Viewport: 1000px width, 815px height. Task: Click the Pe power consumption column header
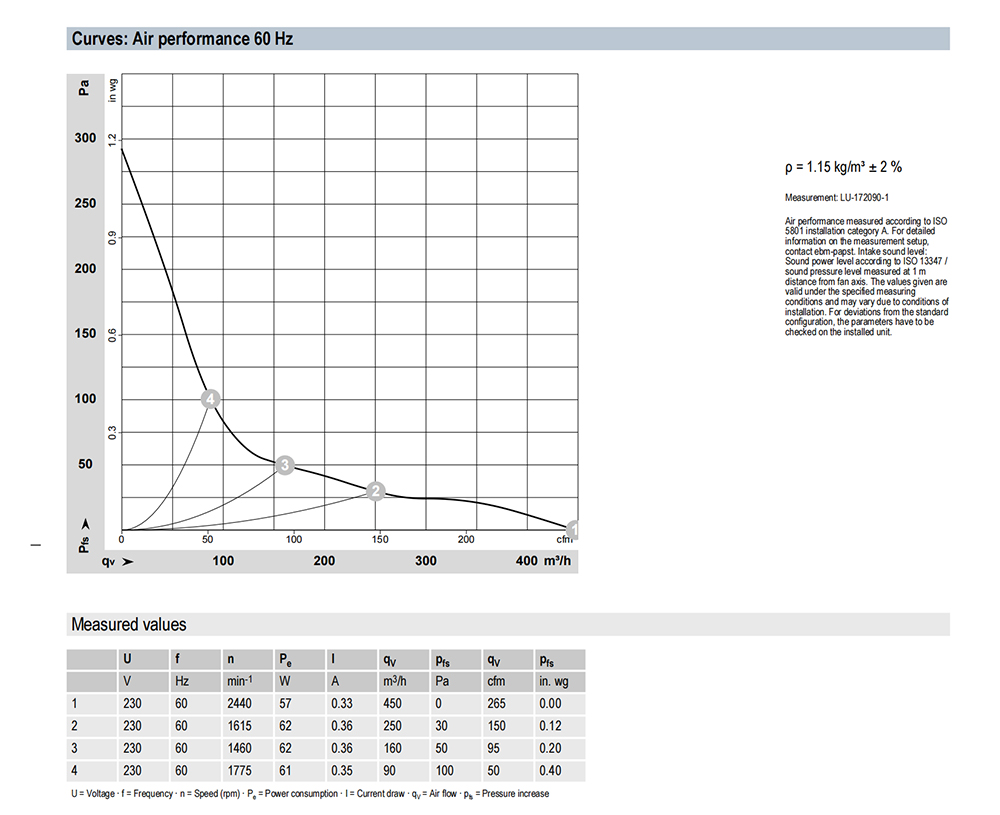click(x=285, y=660)
